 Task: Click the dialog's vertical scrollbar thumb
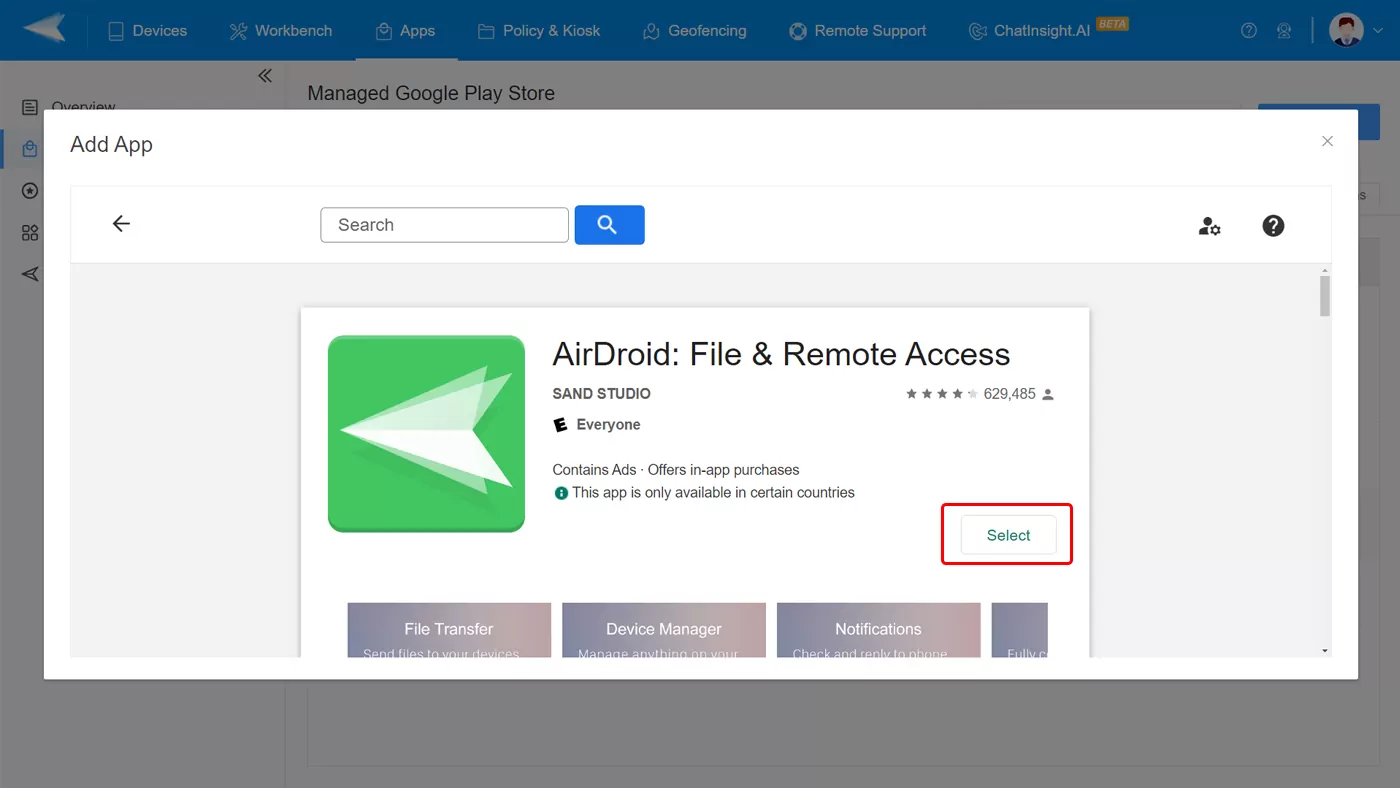click(1325, 297)
